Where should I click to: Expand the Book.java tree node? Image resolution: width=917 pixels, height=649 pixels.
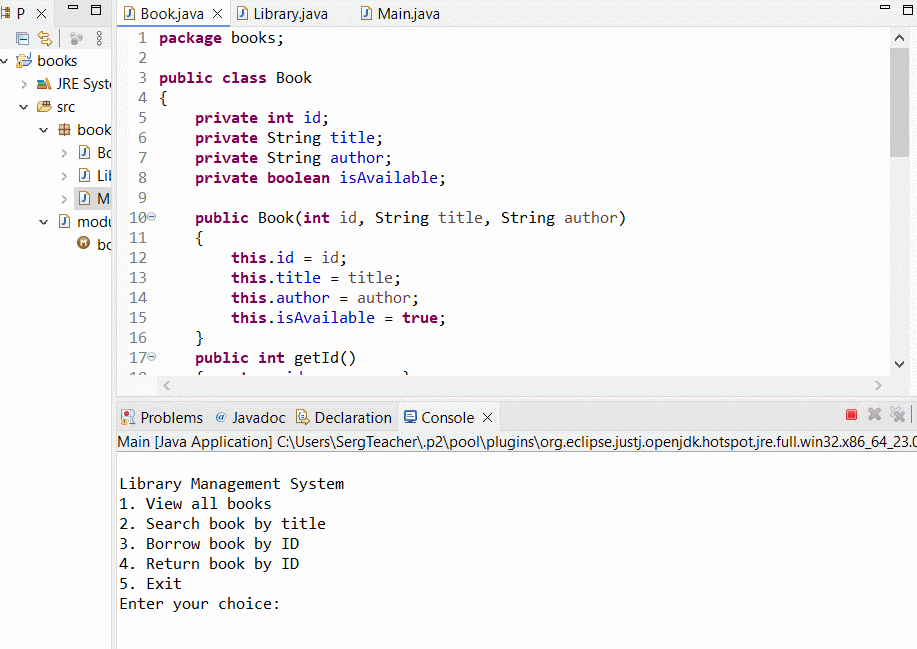(64, 153)
